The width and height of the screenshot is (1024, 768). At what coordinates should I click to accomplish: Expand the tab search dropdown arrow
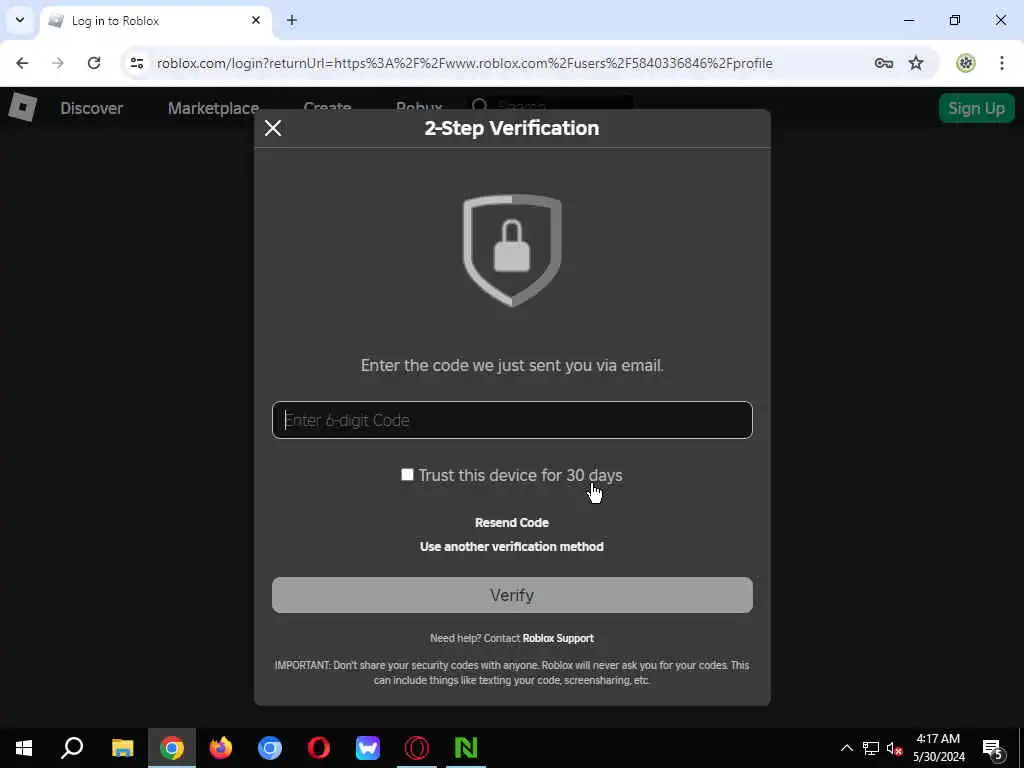[x=20, y=20]
